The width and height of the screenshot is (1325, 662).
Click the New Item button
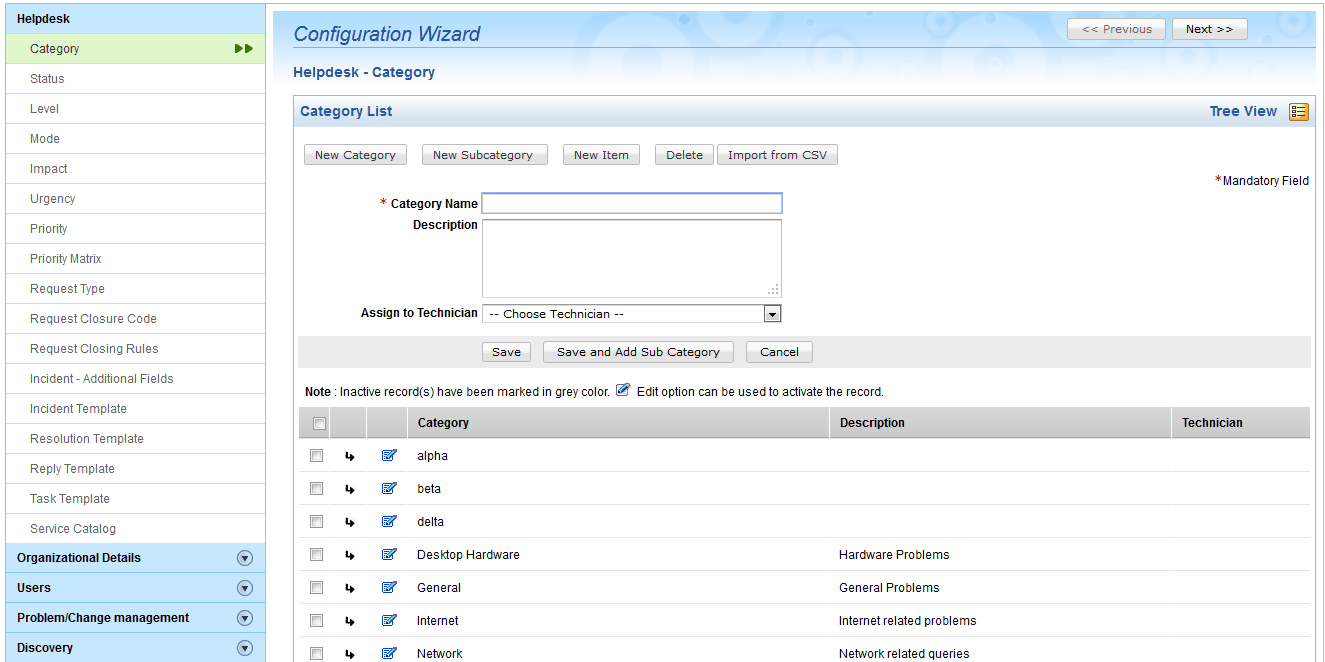point(601,155)
